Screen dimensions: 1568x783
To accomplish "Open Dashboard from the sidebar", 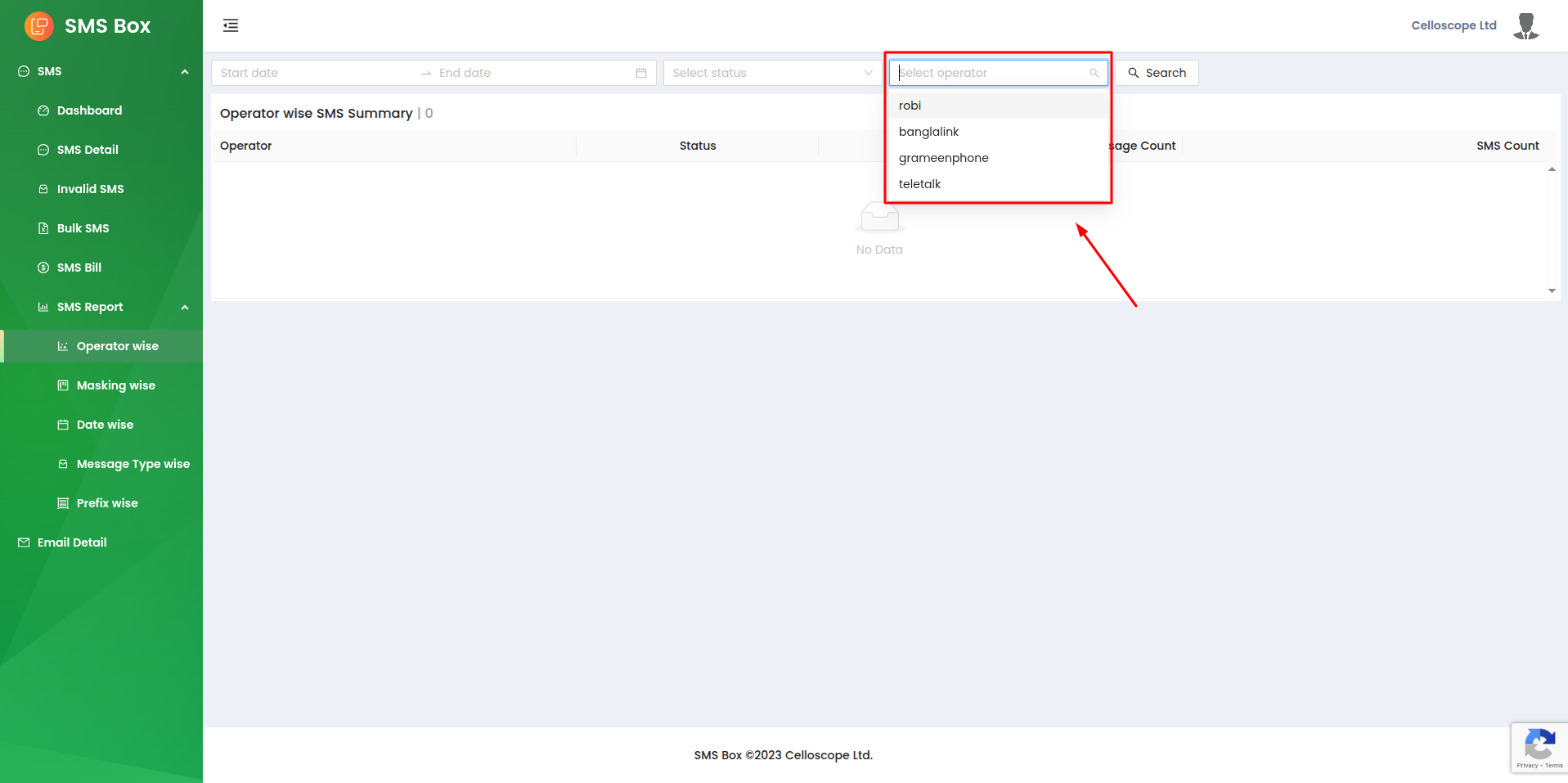I will coord(89,110).
